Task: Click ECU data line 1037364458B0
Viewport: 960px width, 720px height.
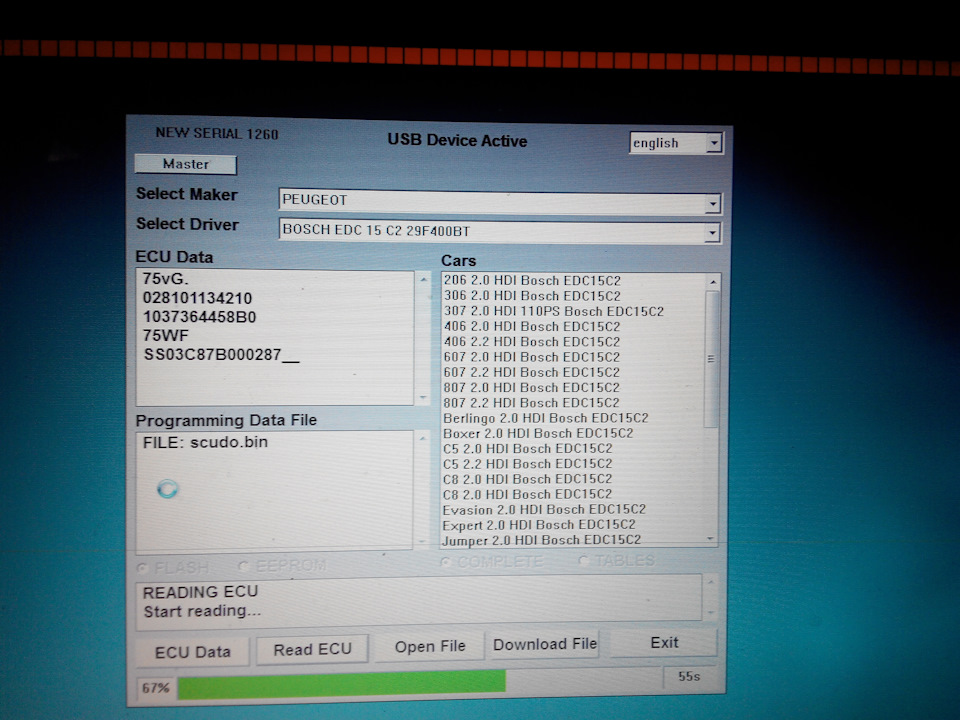Action: pos(199,317)
